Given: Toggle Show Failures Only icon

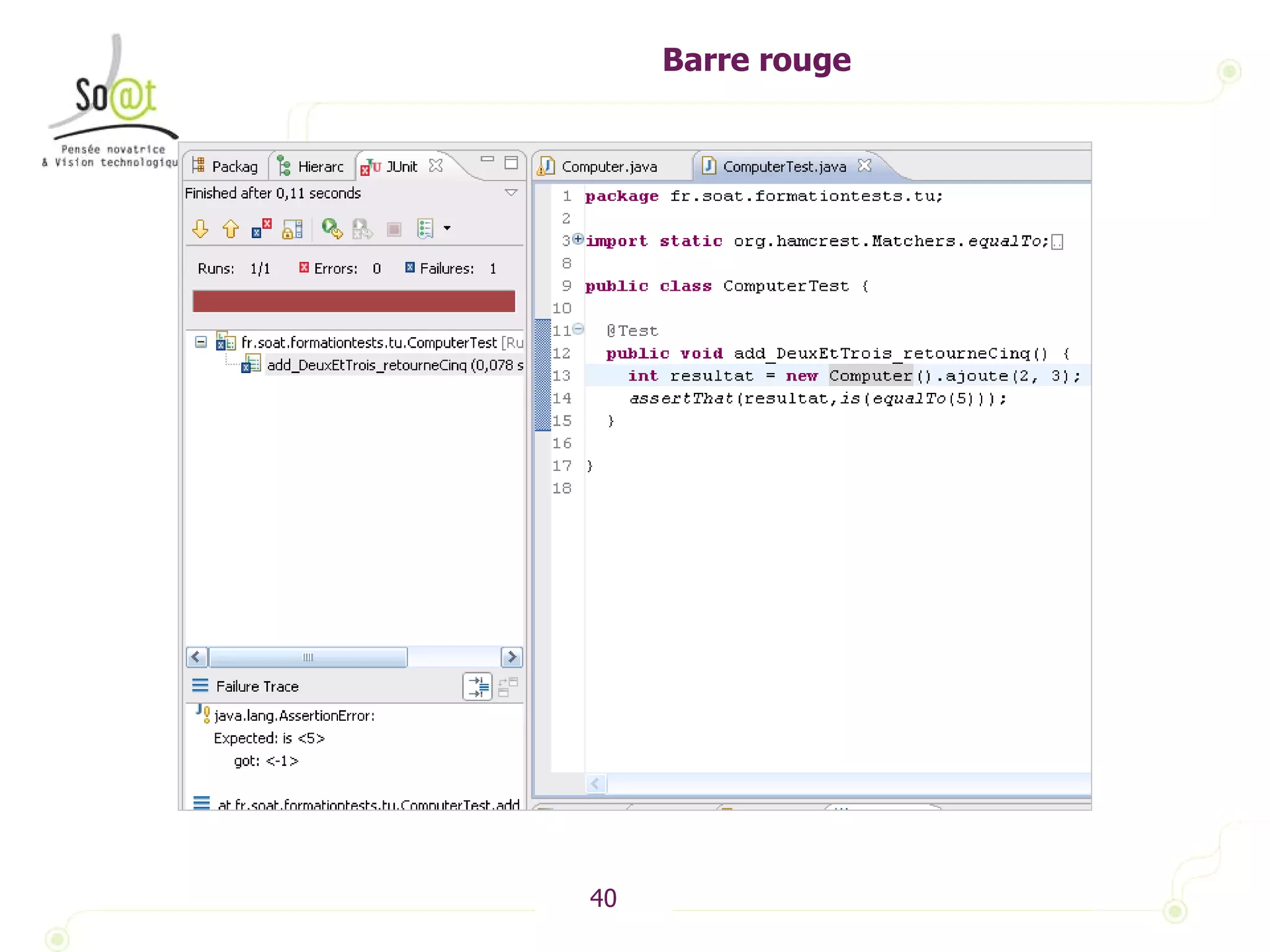Looking at the screenshot, I should tap(261, 229).
